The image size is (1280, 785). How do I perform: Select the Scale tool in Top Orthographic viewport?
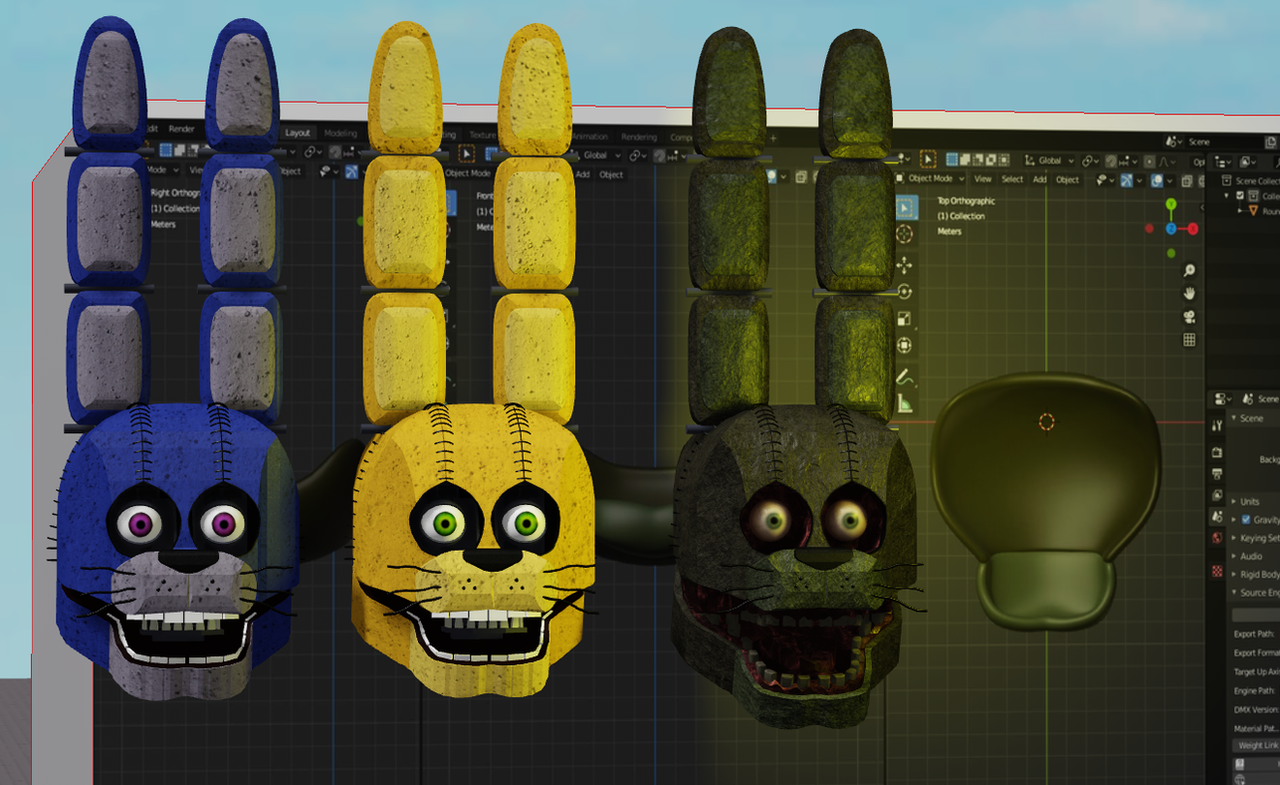point(905,319)
